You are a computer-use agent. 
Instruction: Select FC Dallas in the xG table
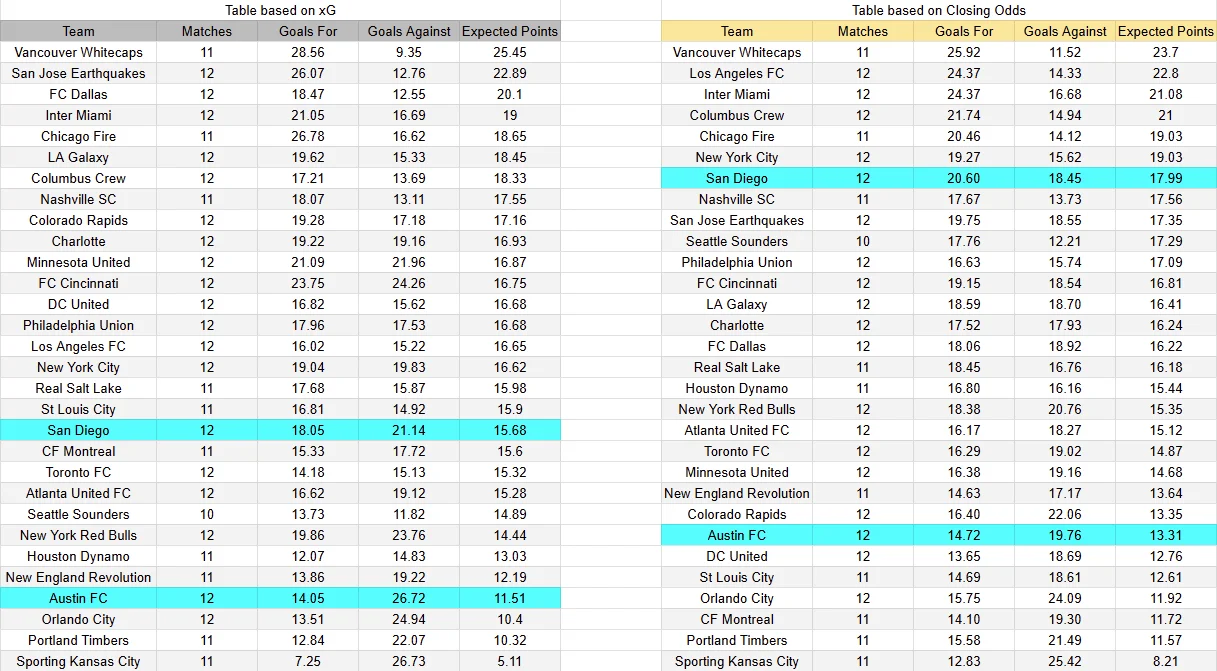tap(78, 94)
